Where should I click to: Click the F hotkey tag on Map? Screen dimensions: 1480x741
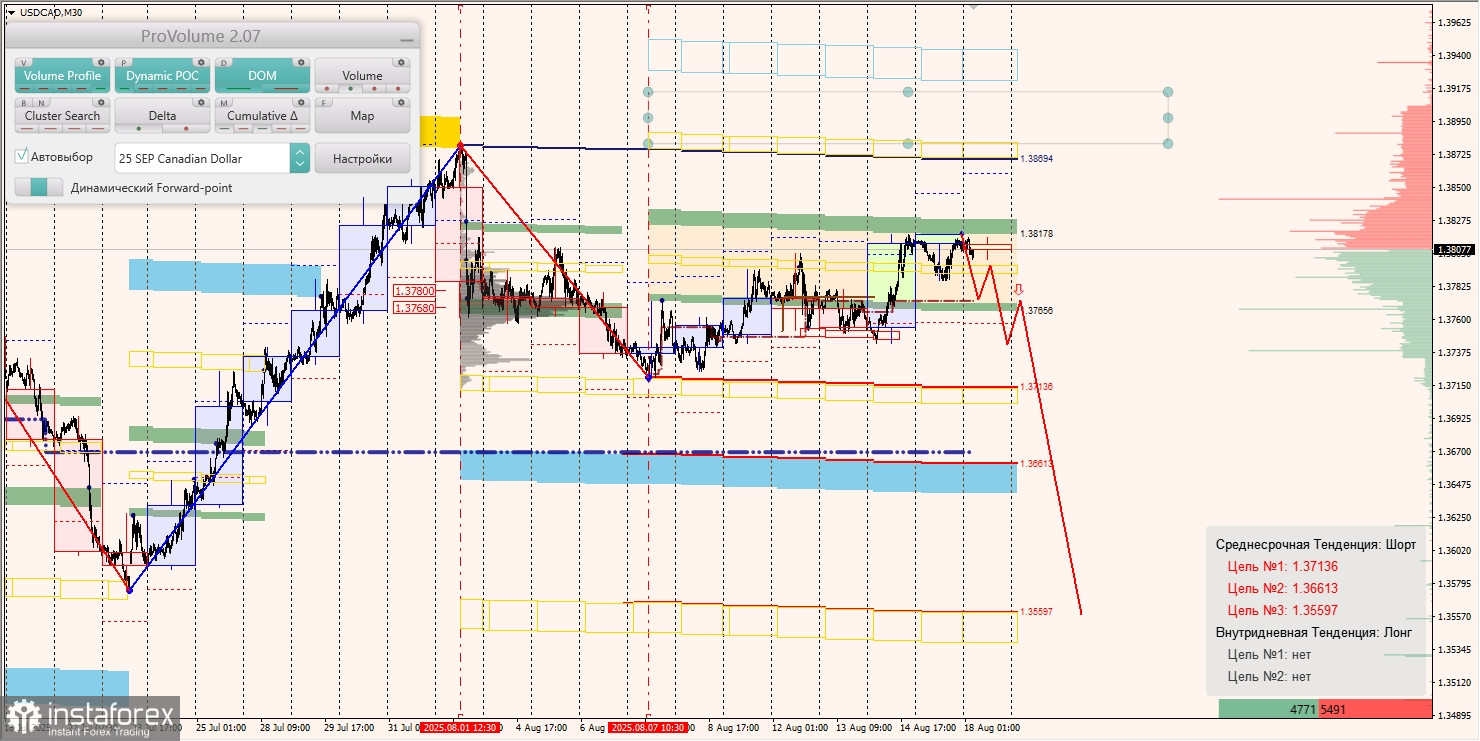tap(324, 102)
